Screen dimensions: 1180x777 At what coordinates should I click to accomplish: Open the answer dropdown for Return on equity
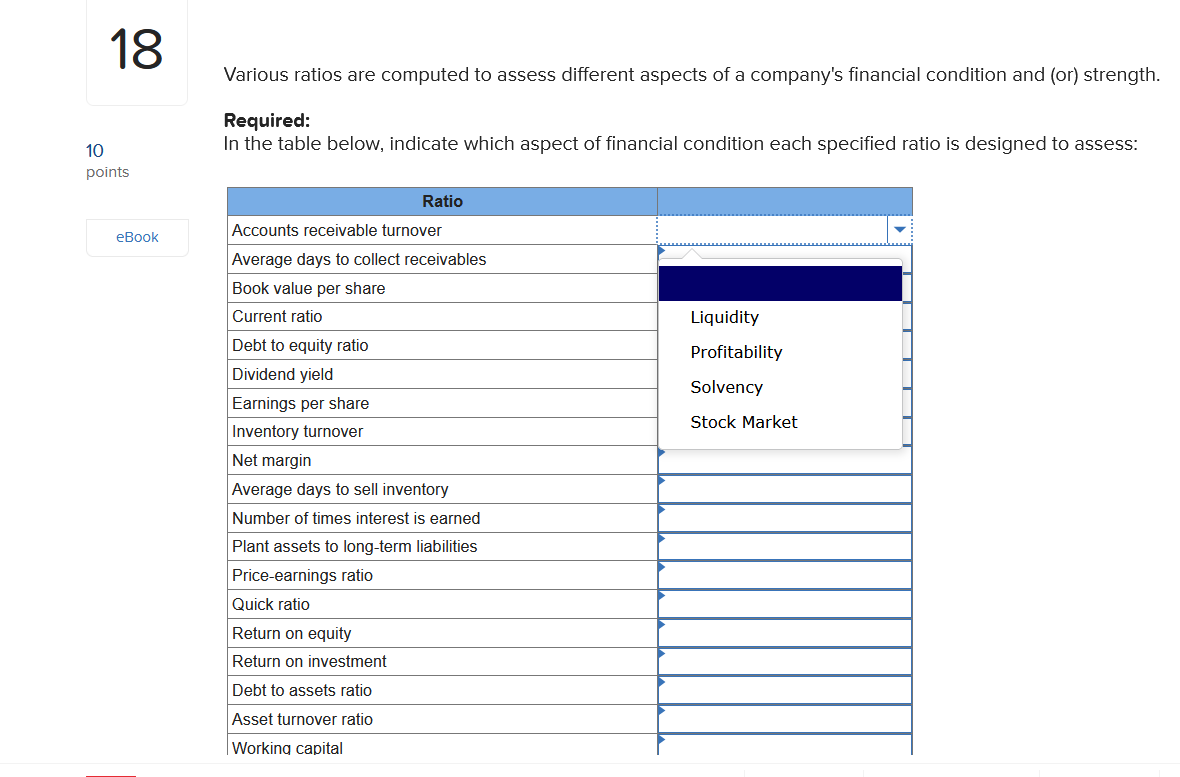[785, 632]
